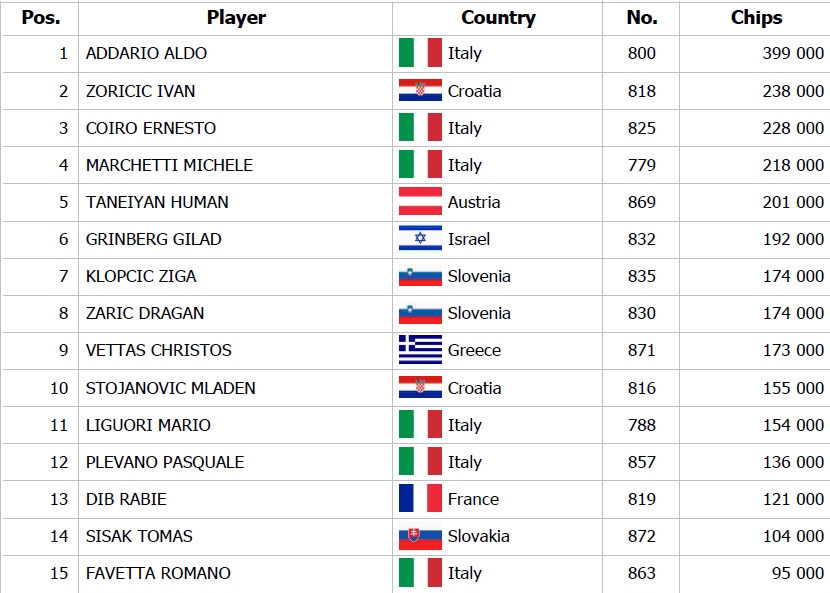Click the Croatia flag beside STOJANOVIC MLADEN
The image size is (830, 593).
point(420,388)
